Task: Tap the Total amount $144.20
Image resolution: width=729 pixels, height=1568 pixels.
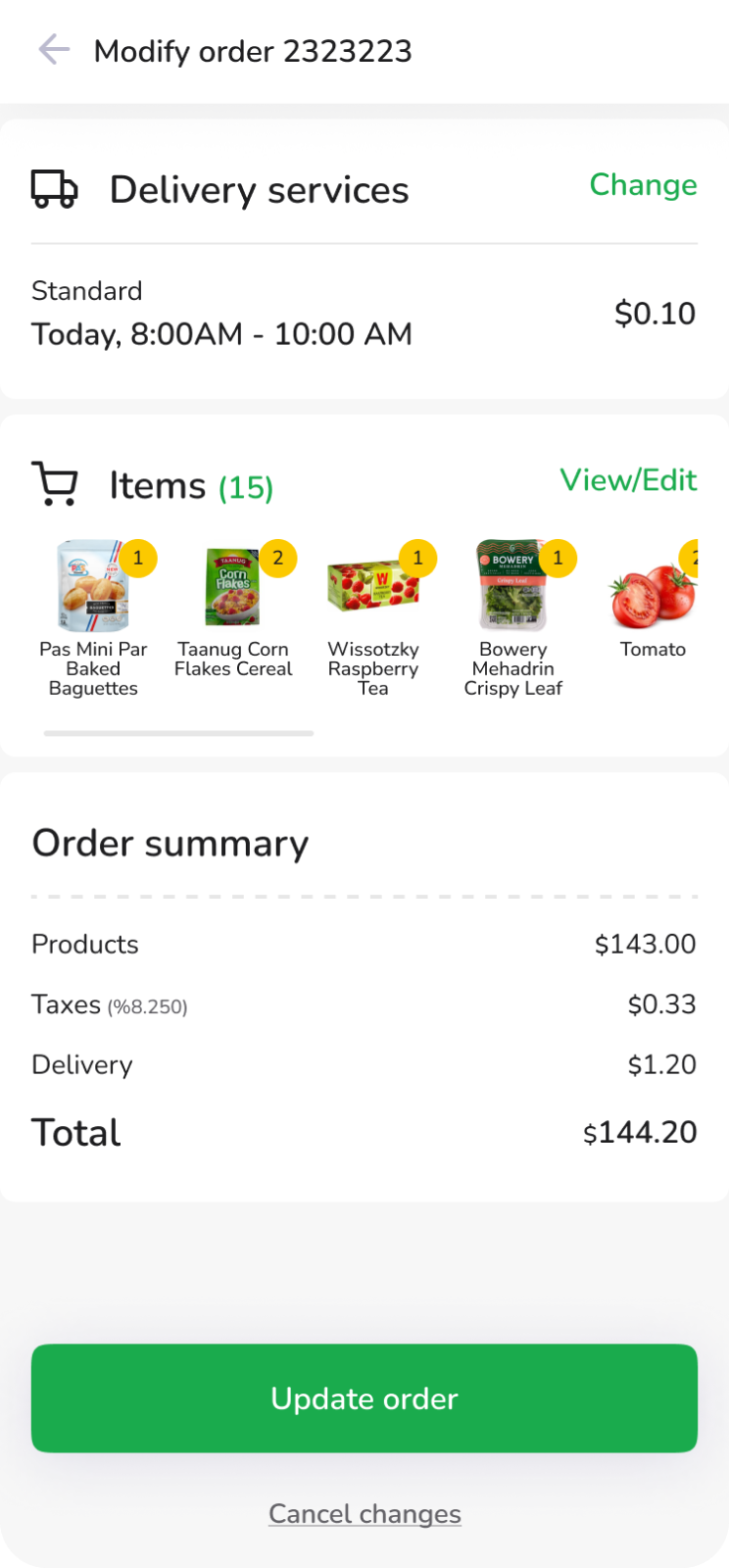Action: click(x=640, y=1133)
